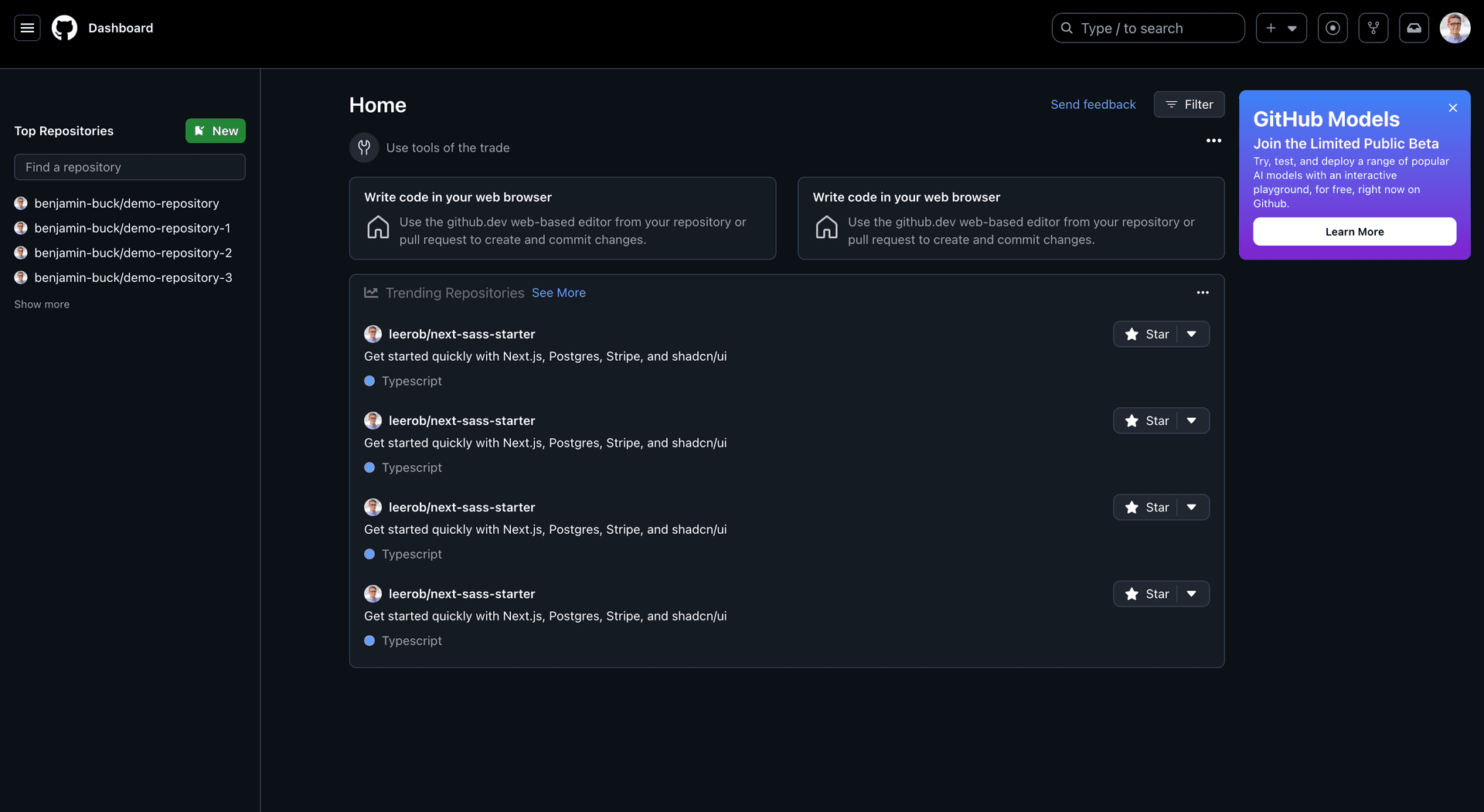This screenshot has height=812, width=1484.
Task: Star the fourth leerob/next-sass-starter repository
Action: coord(1146,593)
